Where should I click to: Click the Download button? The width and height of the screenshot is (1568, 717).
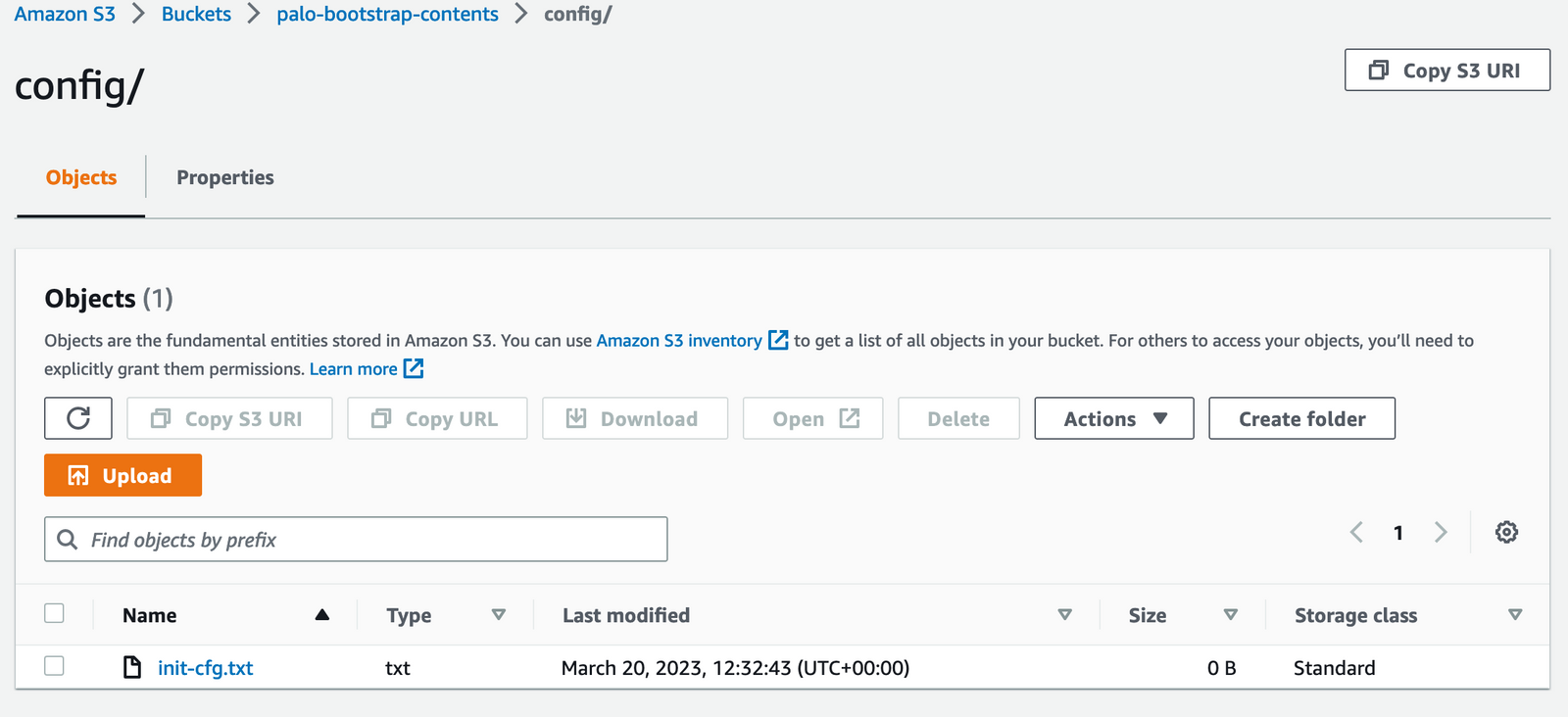point(635,418)
